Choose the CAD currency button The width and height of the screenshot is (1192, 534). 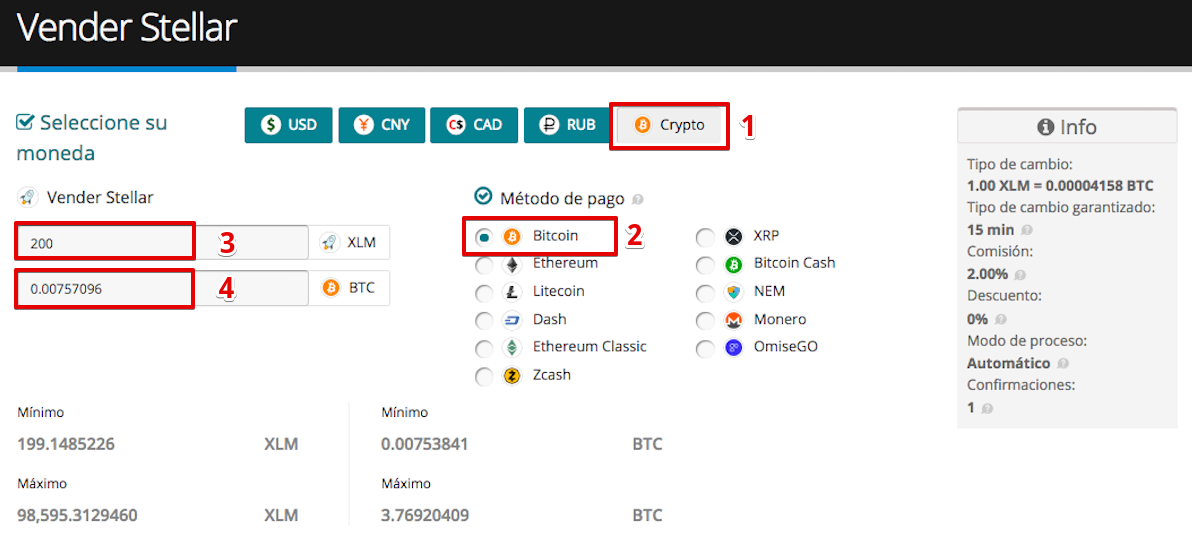coord(474,125)
